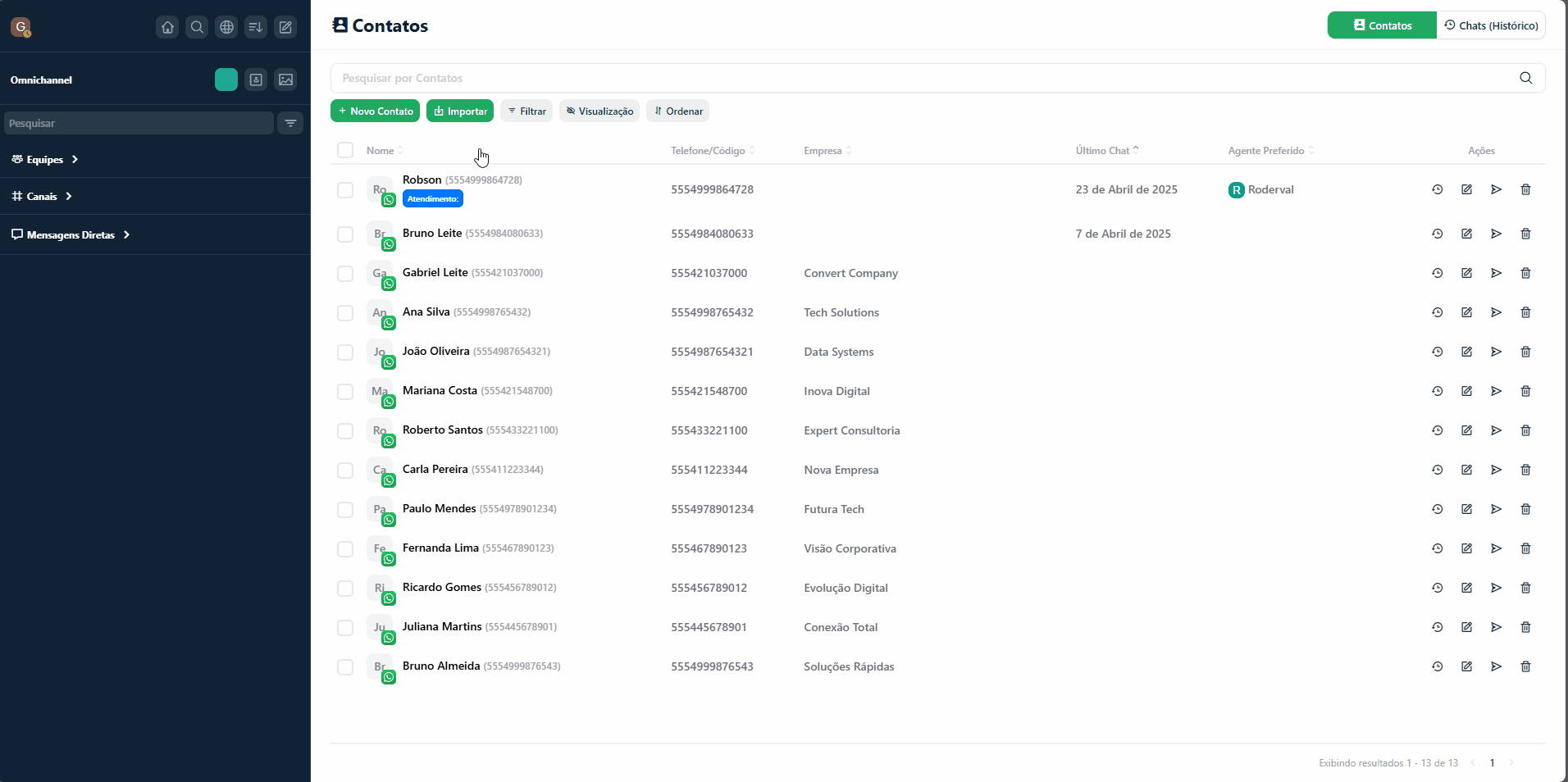Screen dimensions: 1568x782
Task: Select the Bruno Leite row checkbox
Action: pyautogui.click(x=345, y=234)
